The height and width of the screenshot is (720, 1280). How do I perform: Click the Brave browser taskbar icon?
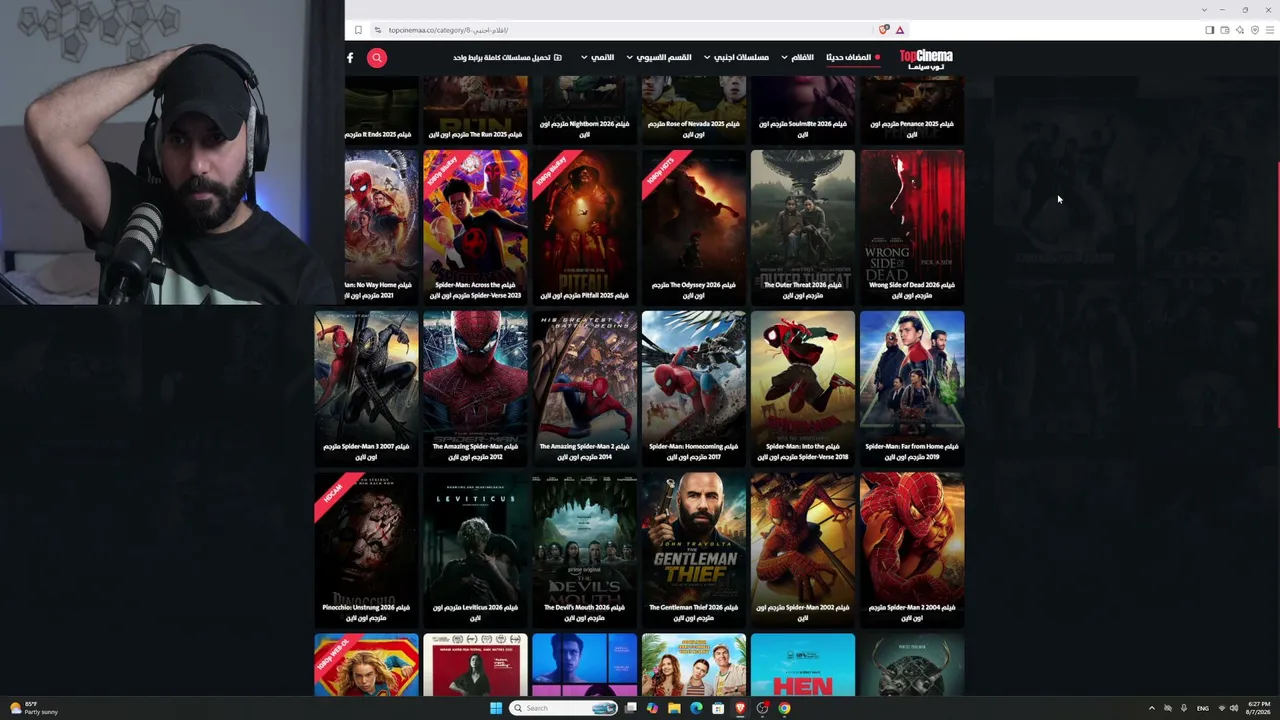(740, 708)
